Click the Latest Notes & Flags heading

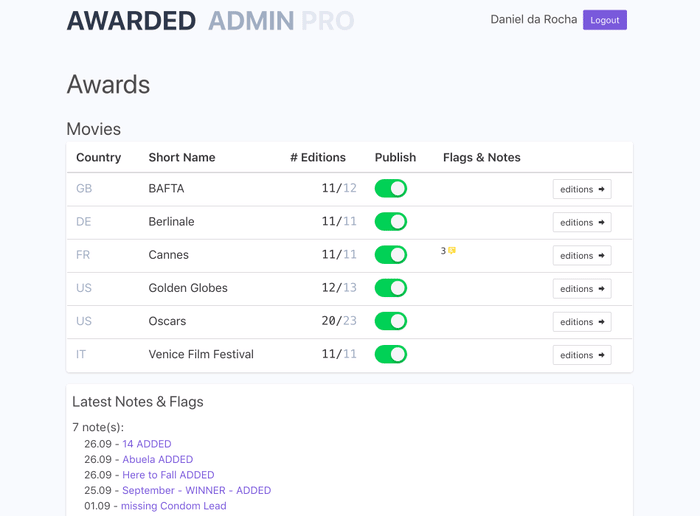(x=138, y=402)
